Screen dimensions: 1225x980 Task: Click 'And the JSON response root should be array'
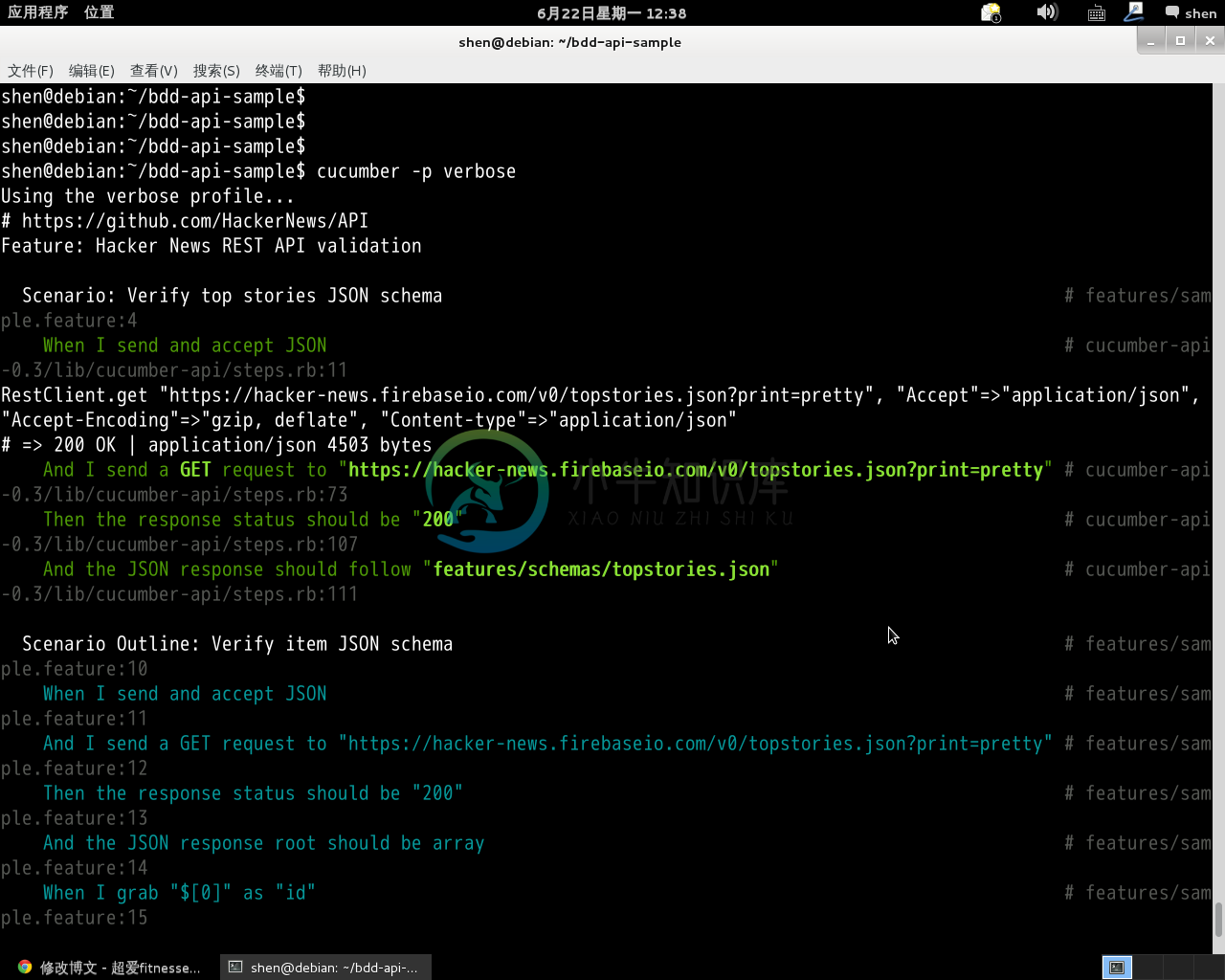point(263,843)
